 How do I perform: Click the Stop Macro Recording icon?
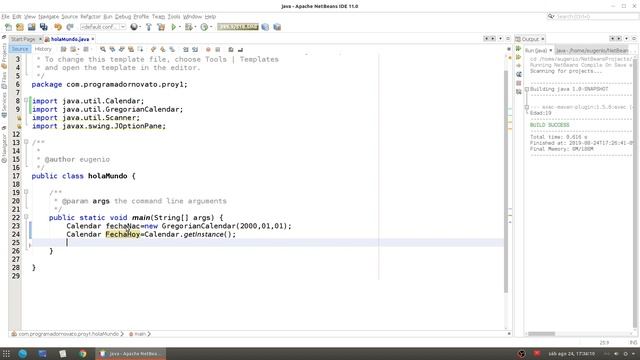218,49
